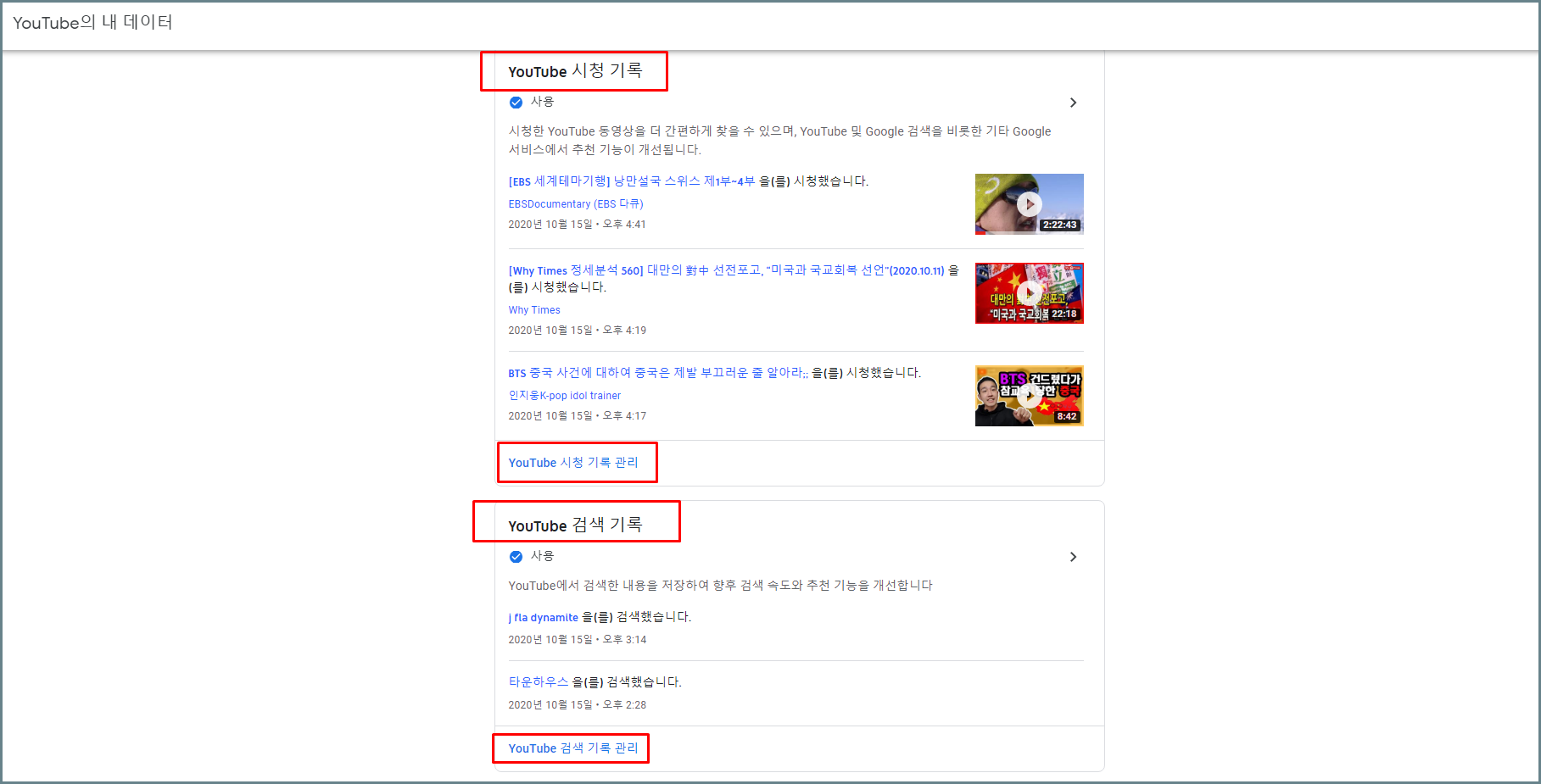This screenshot has height=784, width=1541.
Task: Click the timestamp 2020년 10월 15일 오후 3:14
Action: pos(578,640)
